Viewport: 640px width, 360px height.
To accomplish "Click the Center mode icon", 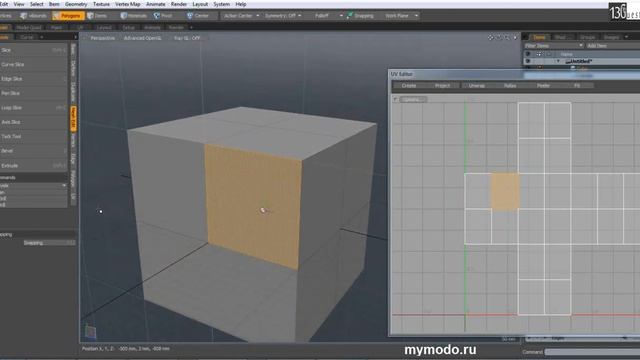I will (190, 16).
